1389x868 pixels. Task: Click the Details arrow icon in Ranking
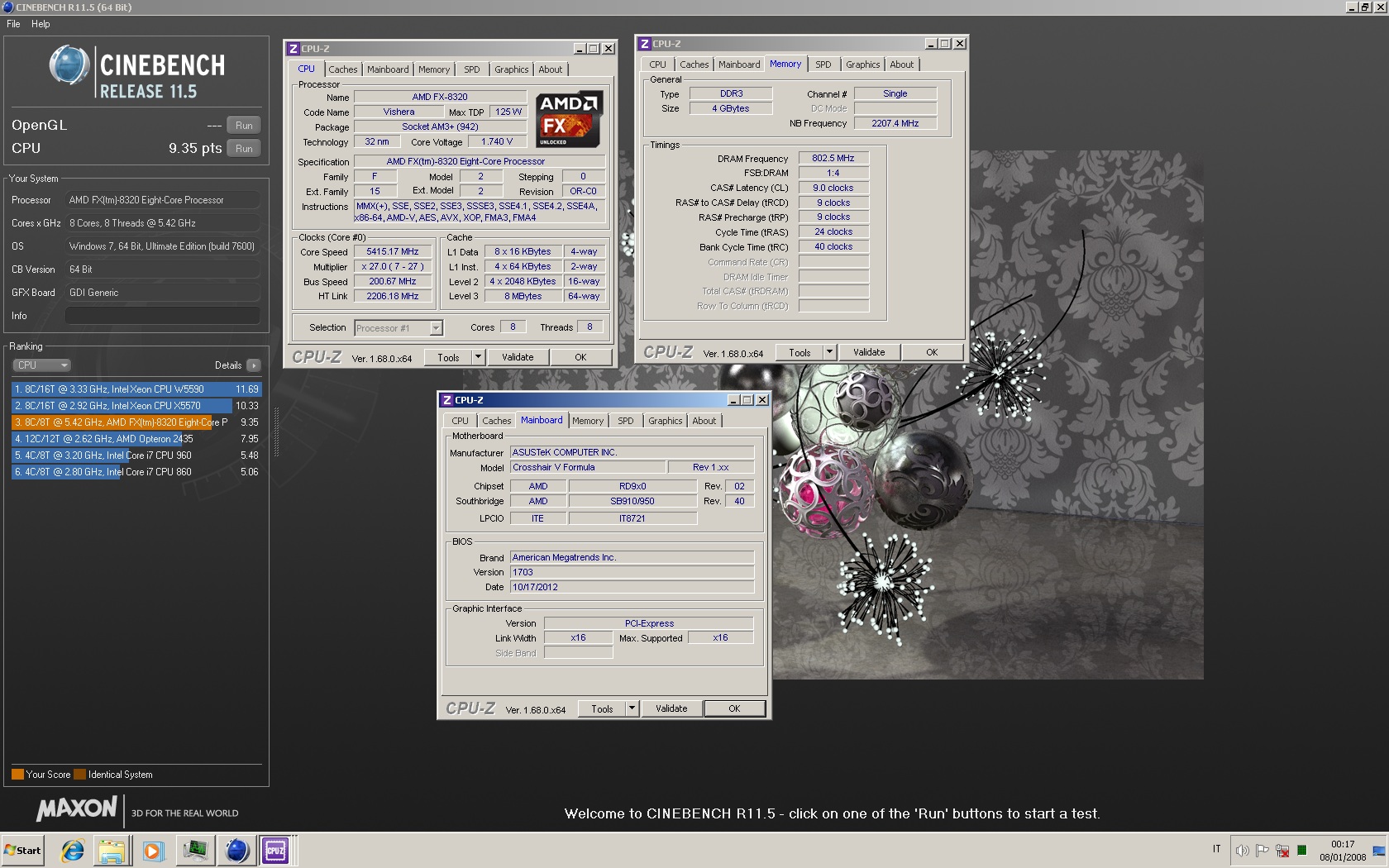[x=254, y=365]
